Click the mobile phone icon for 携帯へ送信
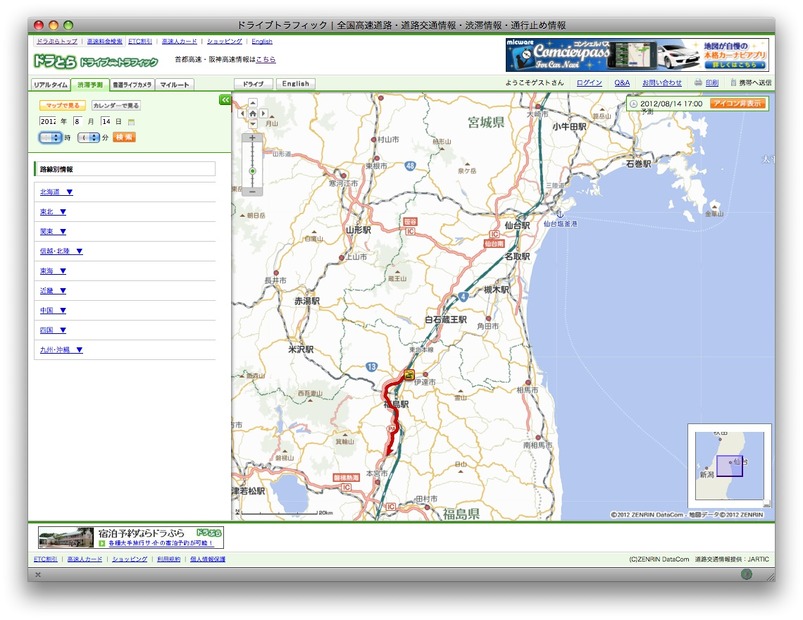 pyautogui.click(x=733, y=82)
